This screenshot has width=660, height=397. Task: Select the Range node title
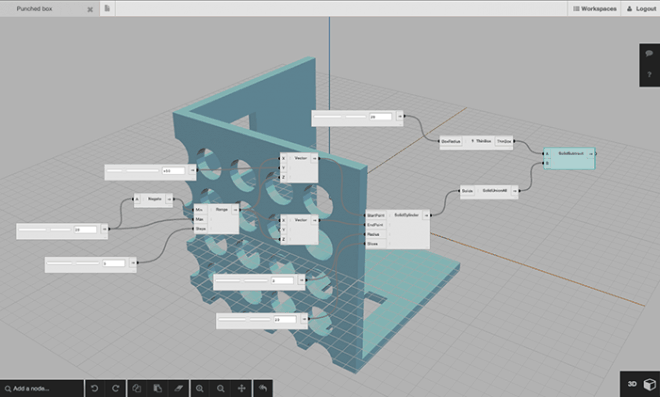221,210
